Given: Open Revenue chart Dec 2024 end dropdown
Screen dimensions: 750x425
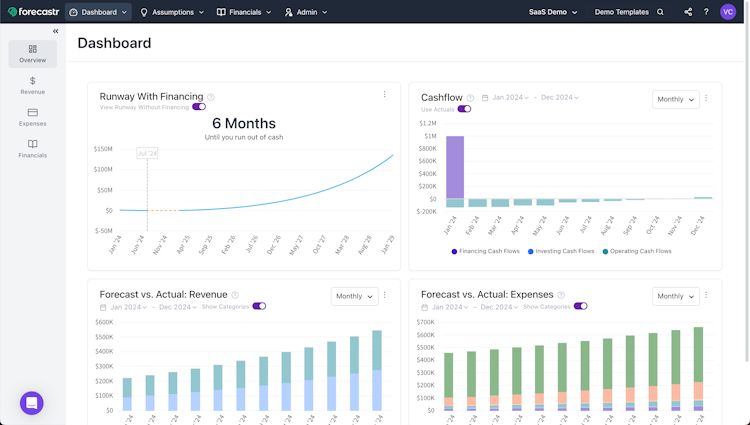Looking at the screenshot, I should point(177,307).
